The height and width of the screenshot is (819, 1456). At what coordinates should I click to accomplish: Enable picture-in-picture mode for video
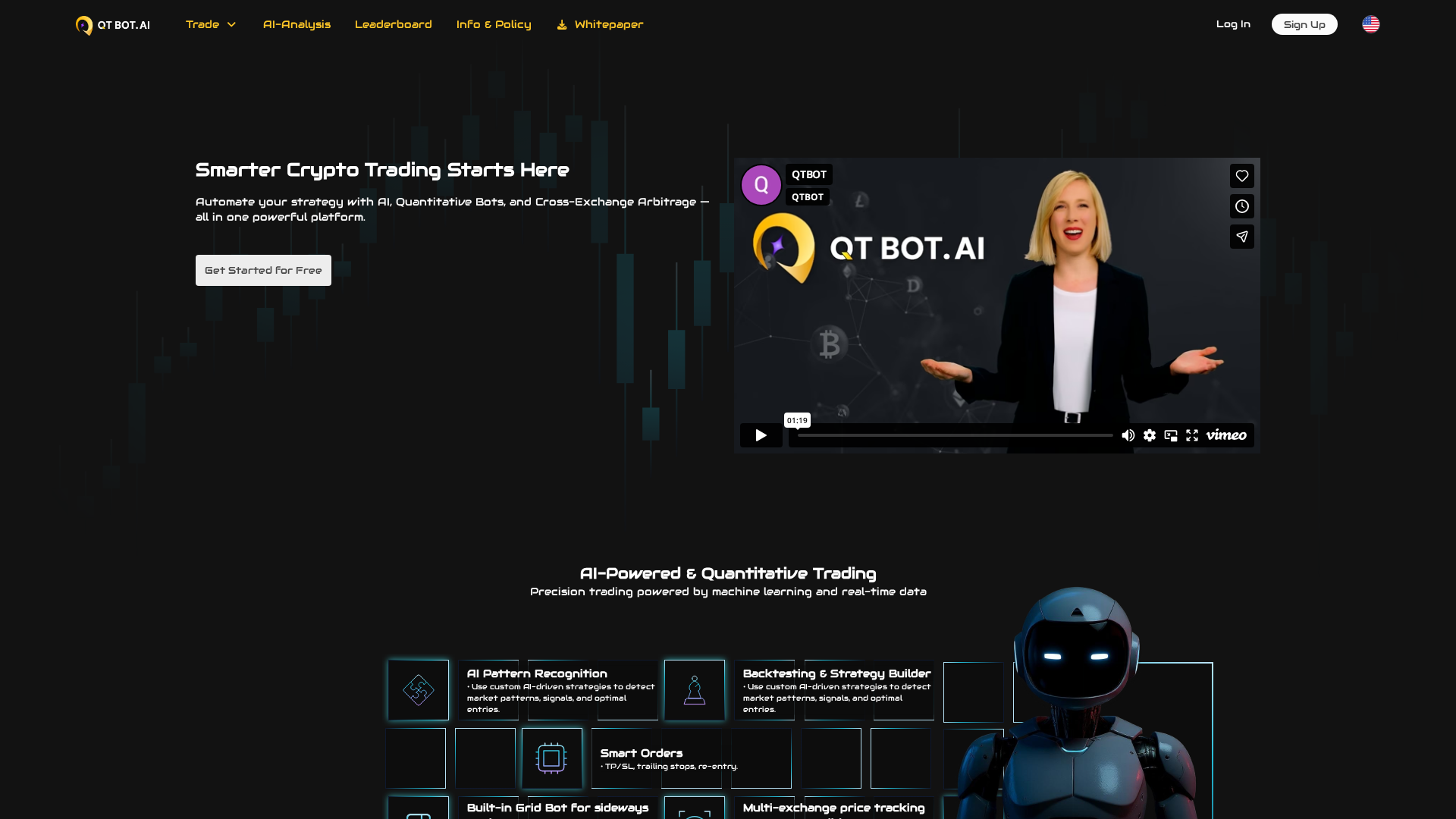[x=1171, y=435]
